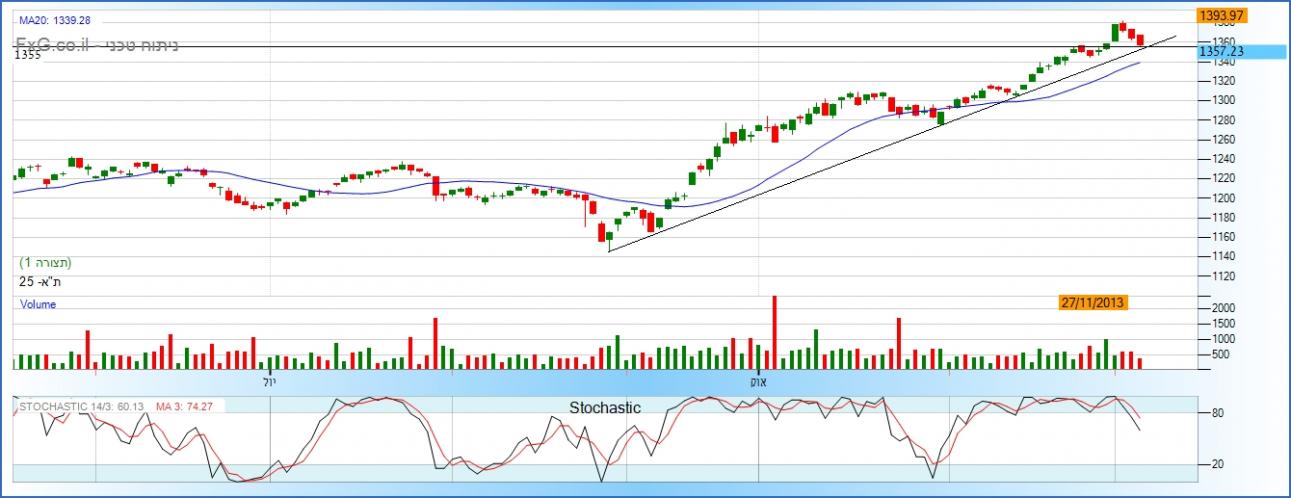Click the יול month marker on time axis
Screen dimensions: 1291x498
(269, 382)
